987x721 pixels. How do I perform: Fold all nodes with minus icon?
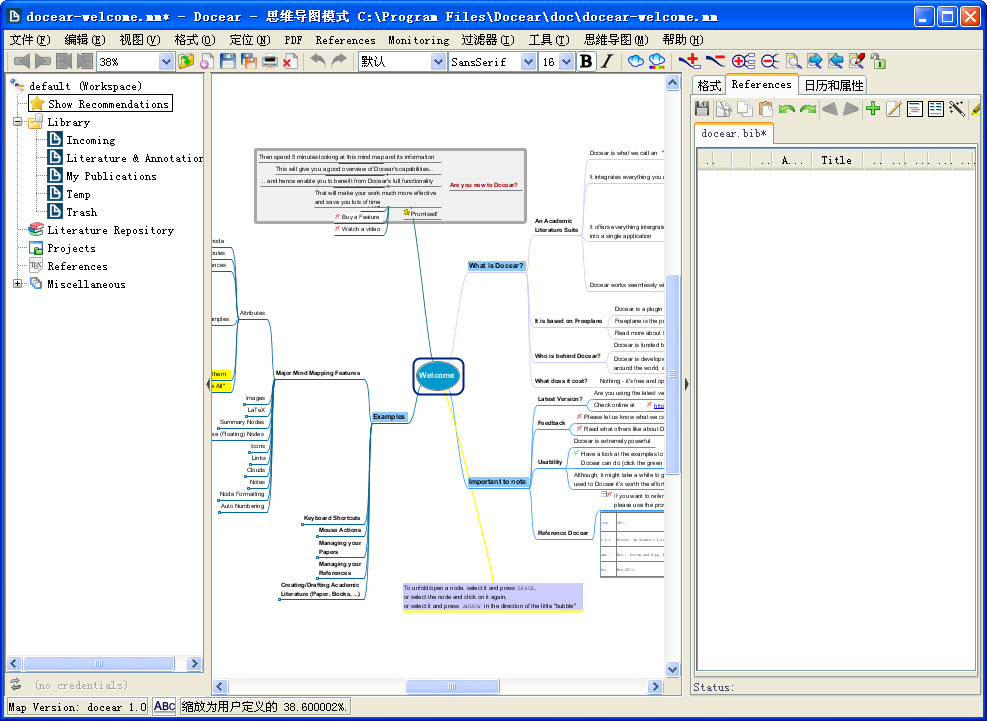tap(769, 61)
